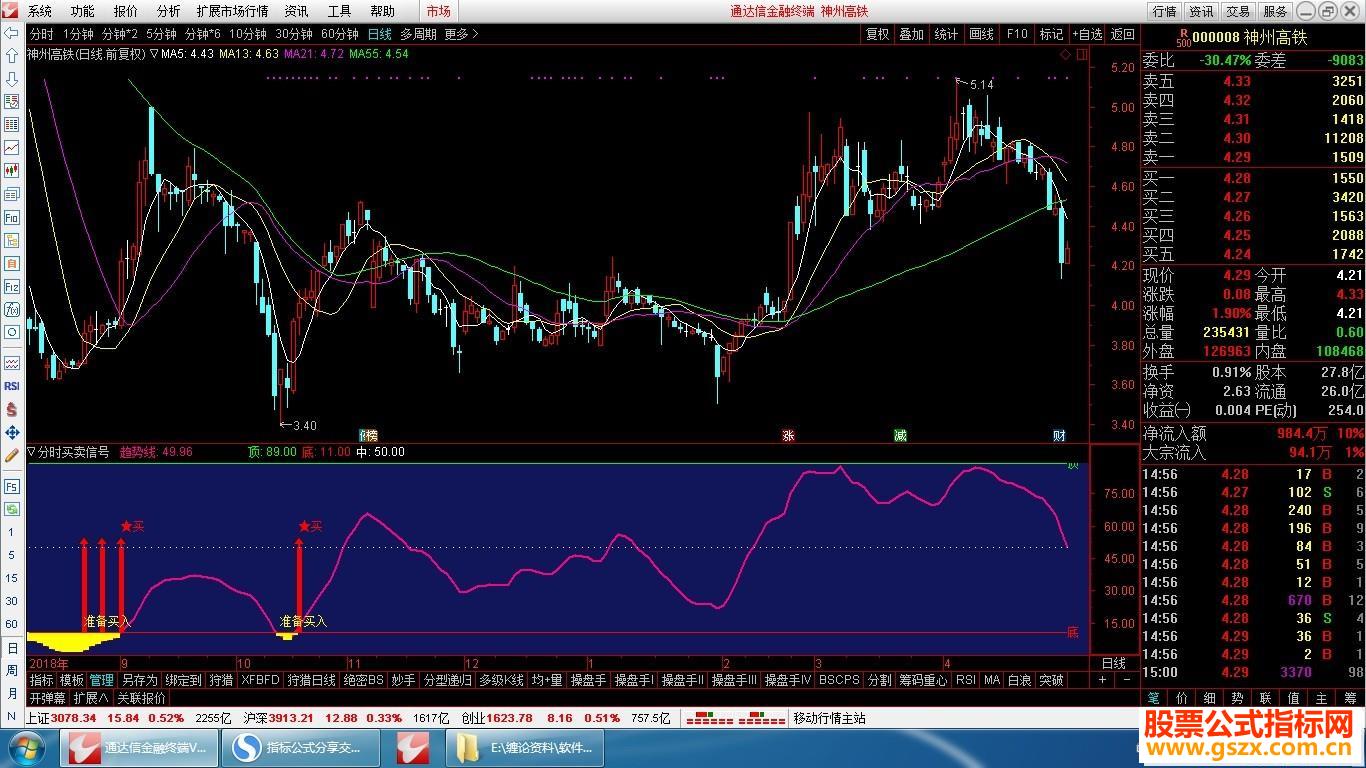Switch to 分时 period tab
The image size is (1366, 768).
[x=42, y=33]
